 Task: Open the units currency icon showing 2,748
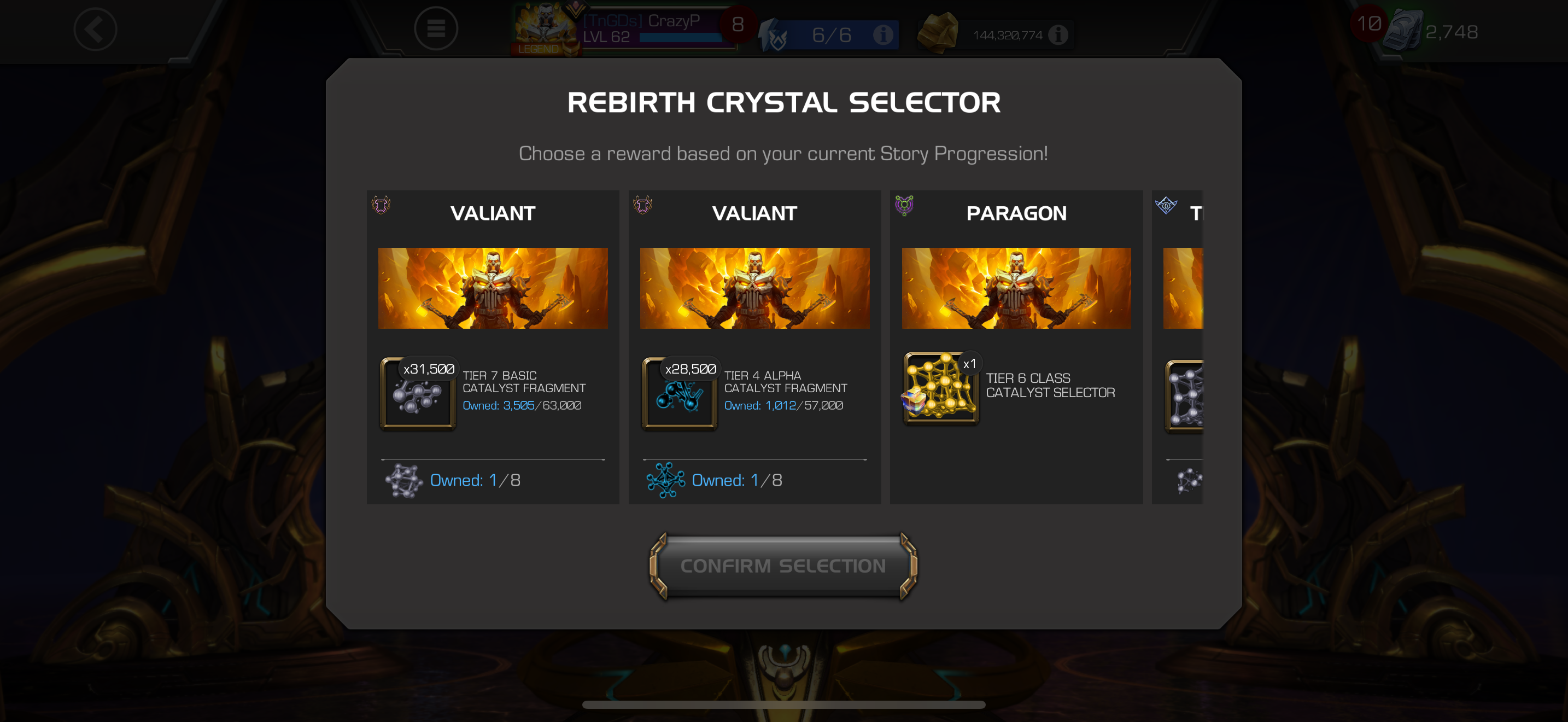click(1402, 31)
